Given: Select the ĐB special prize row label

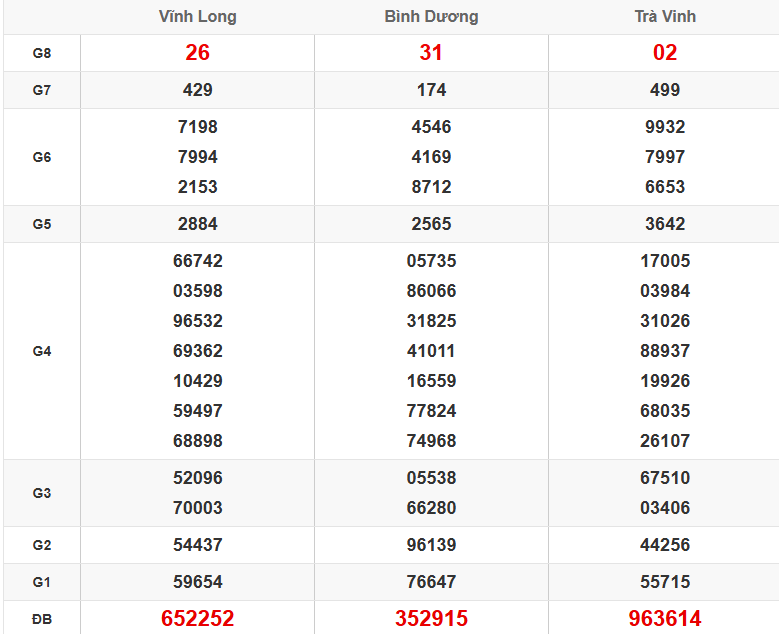Looking at the screenshot, I should coord(41,619).
